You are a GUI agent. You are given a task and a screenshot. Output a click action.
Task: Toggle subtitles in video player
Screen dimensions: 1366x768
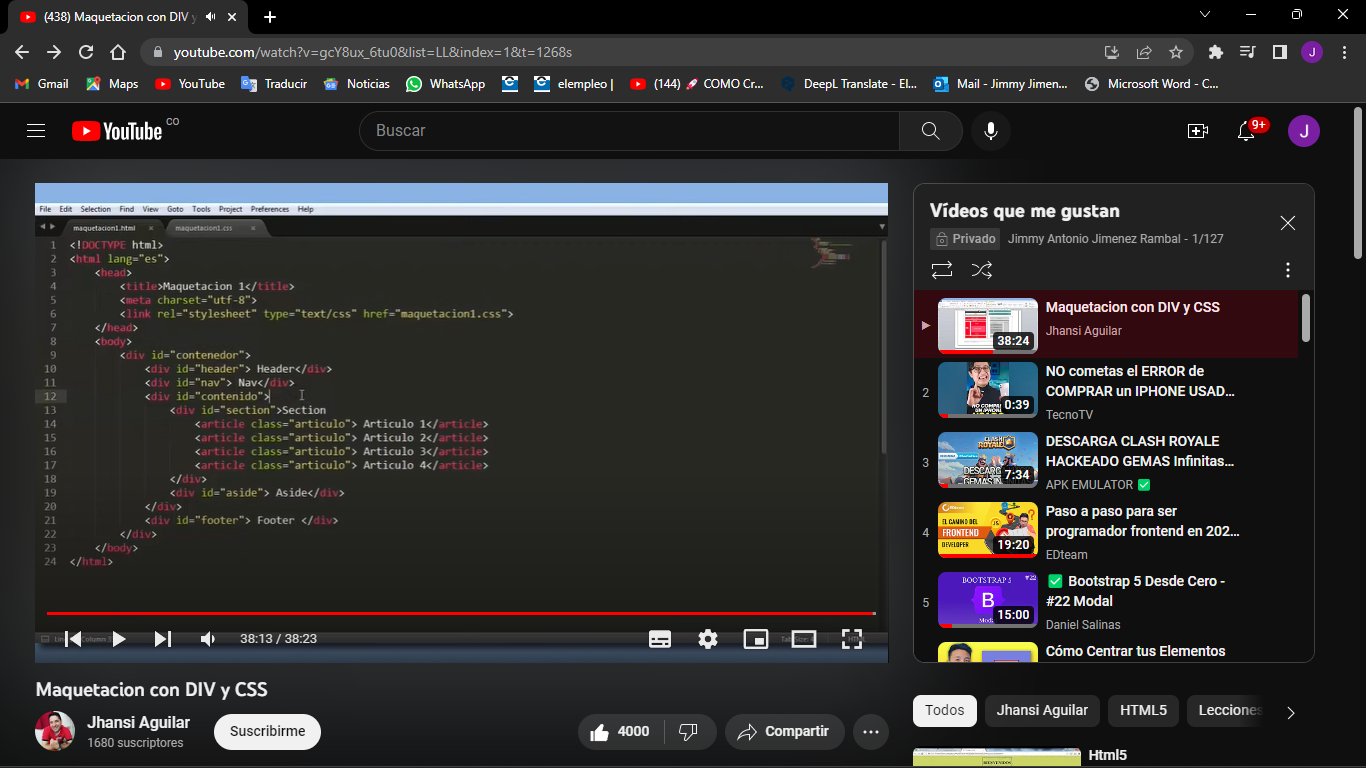[660, 639]
